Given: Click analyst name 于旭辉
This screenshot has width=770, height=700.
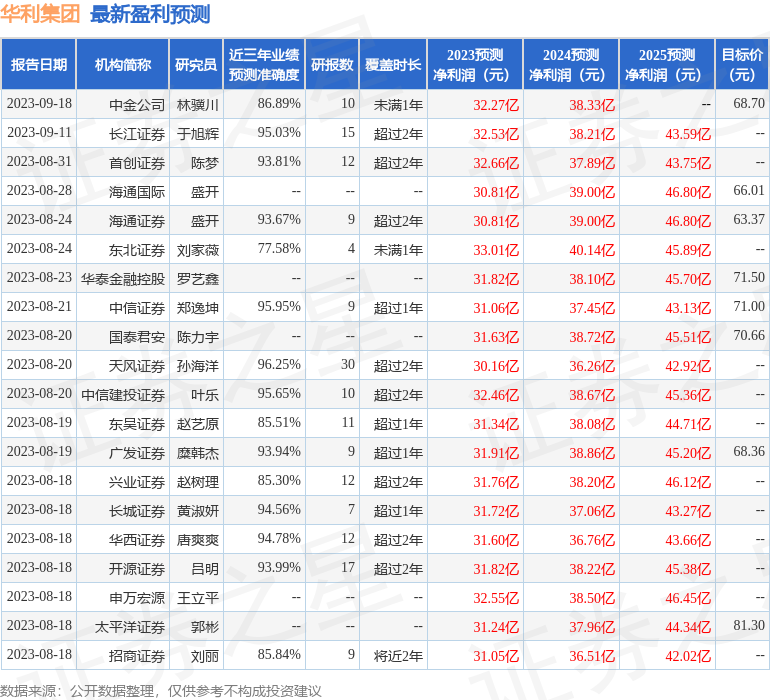Looking at the screenshot, I should coord(197,134).
